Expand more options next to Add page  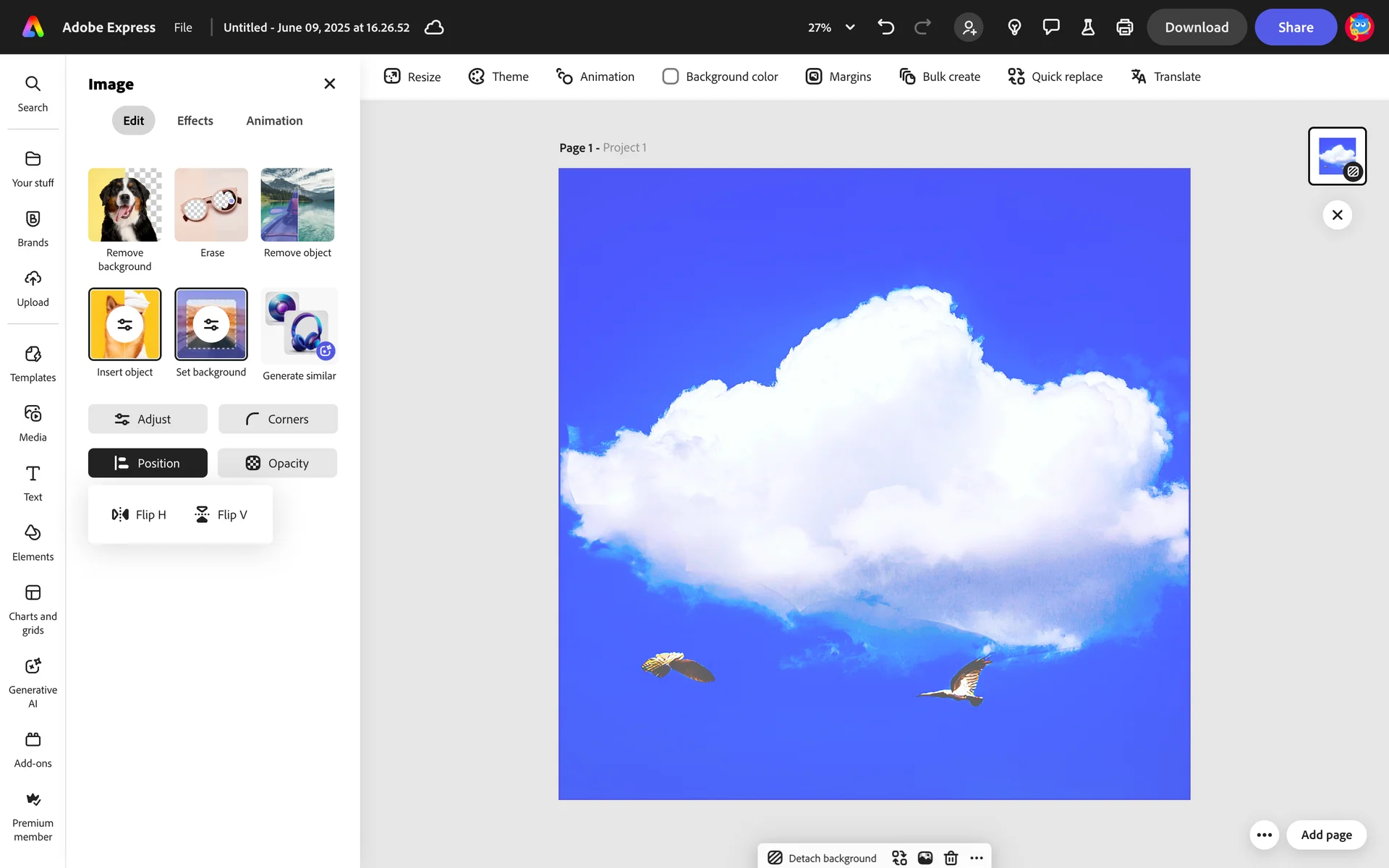tap(1264, 835)
